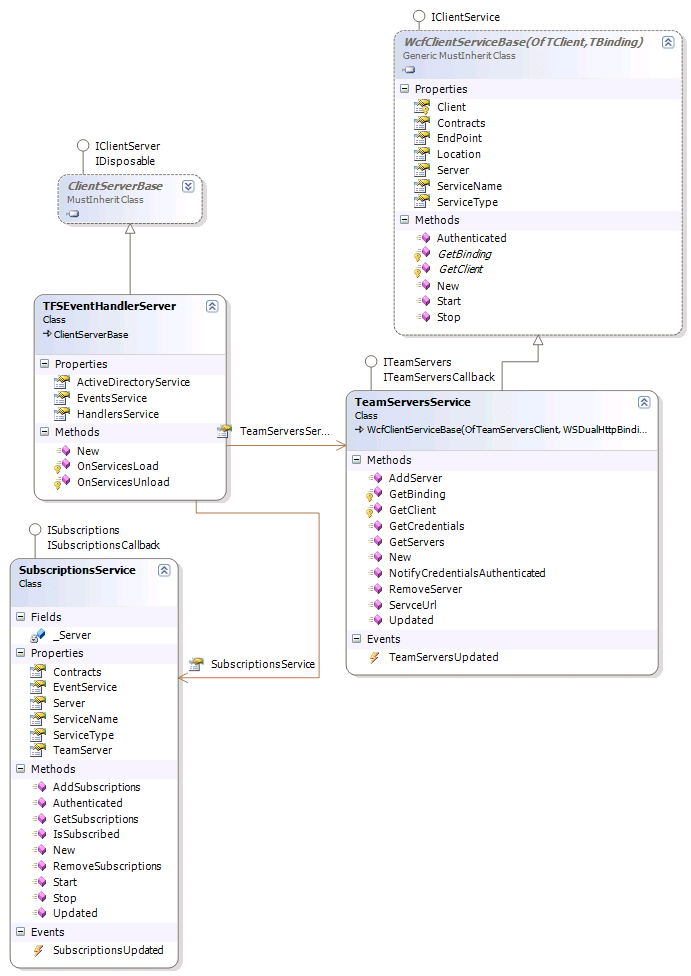Click the EventService property icon in SubscriptionsService
691x976 pixels.
pyautogui.click(x=37, y=687)
